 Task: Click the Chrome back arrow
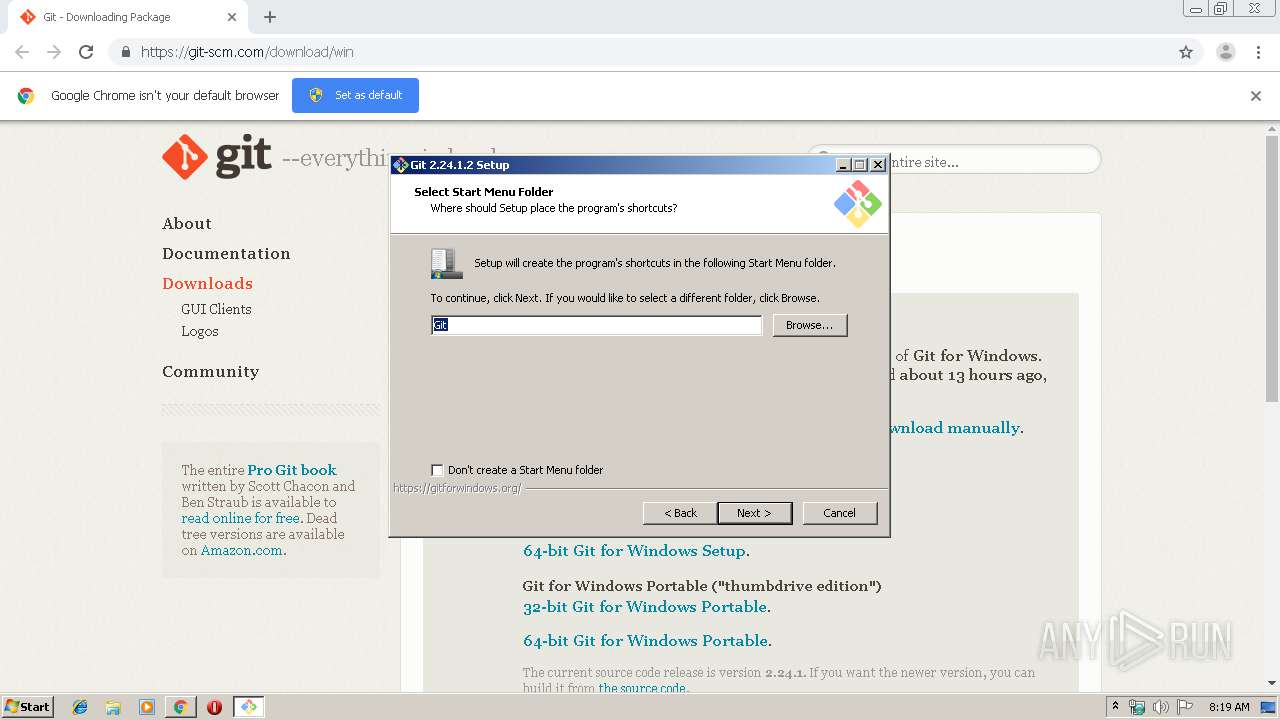click(22, 52)
